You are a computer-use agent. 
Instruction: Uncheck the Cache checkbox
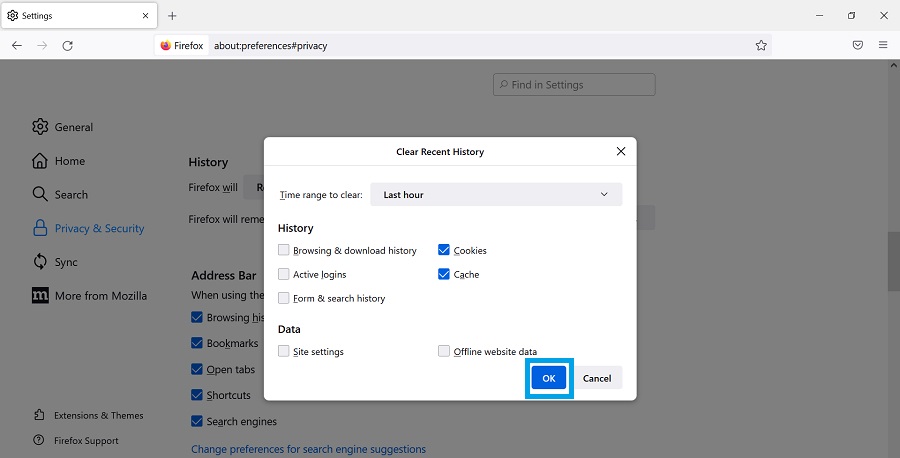(x=444, y=274)
